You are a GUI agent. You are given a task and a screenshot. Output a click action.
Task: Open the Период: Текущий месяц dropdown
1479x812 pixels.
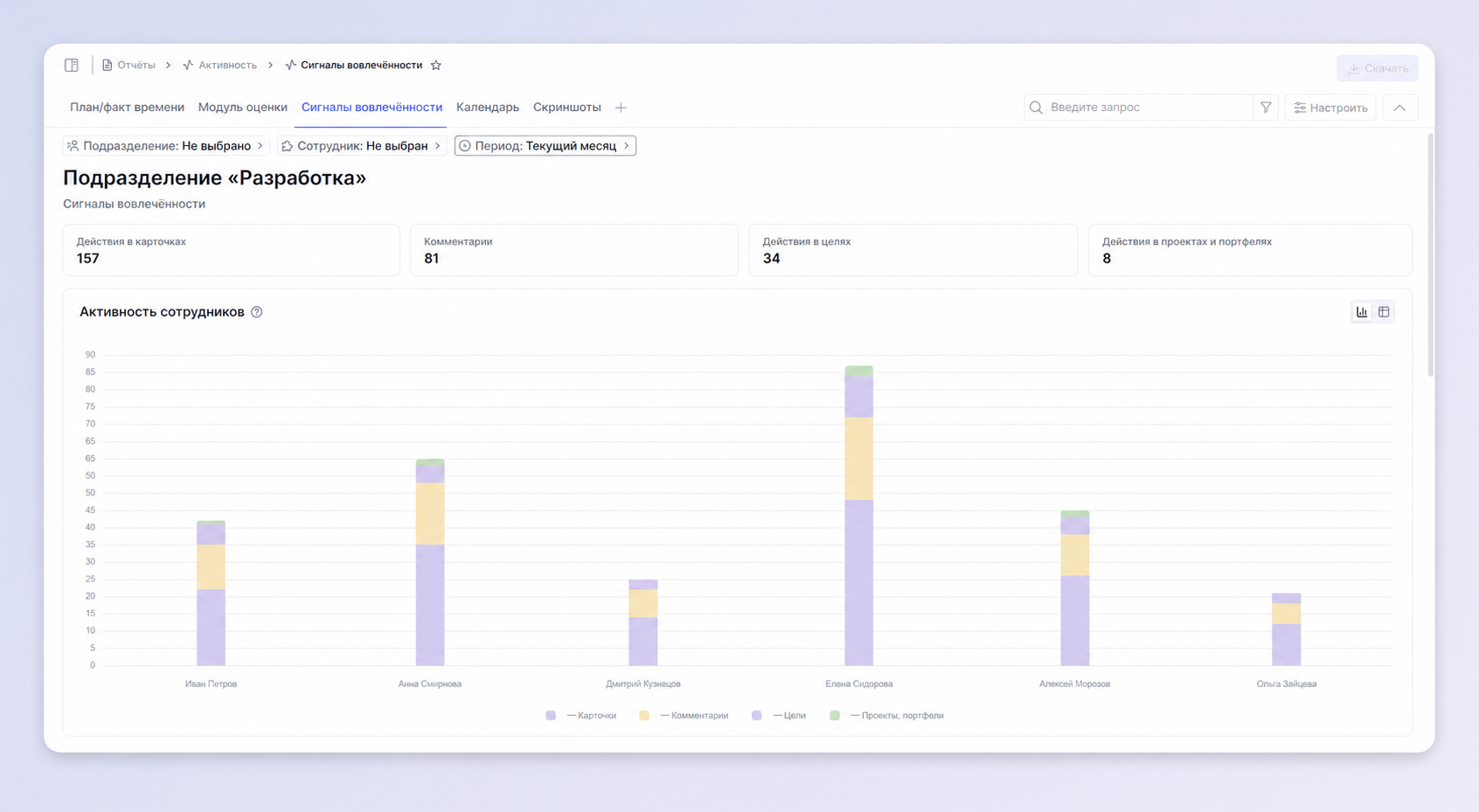click(x=545, y=146)
